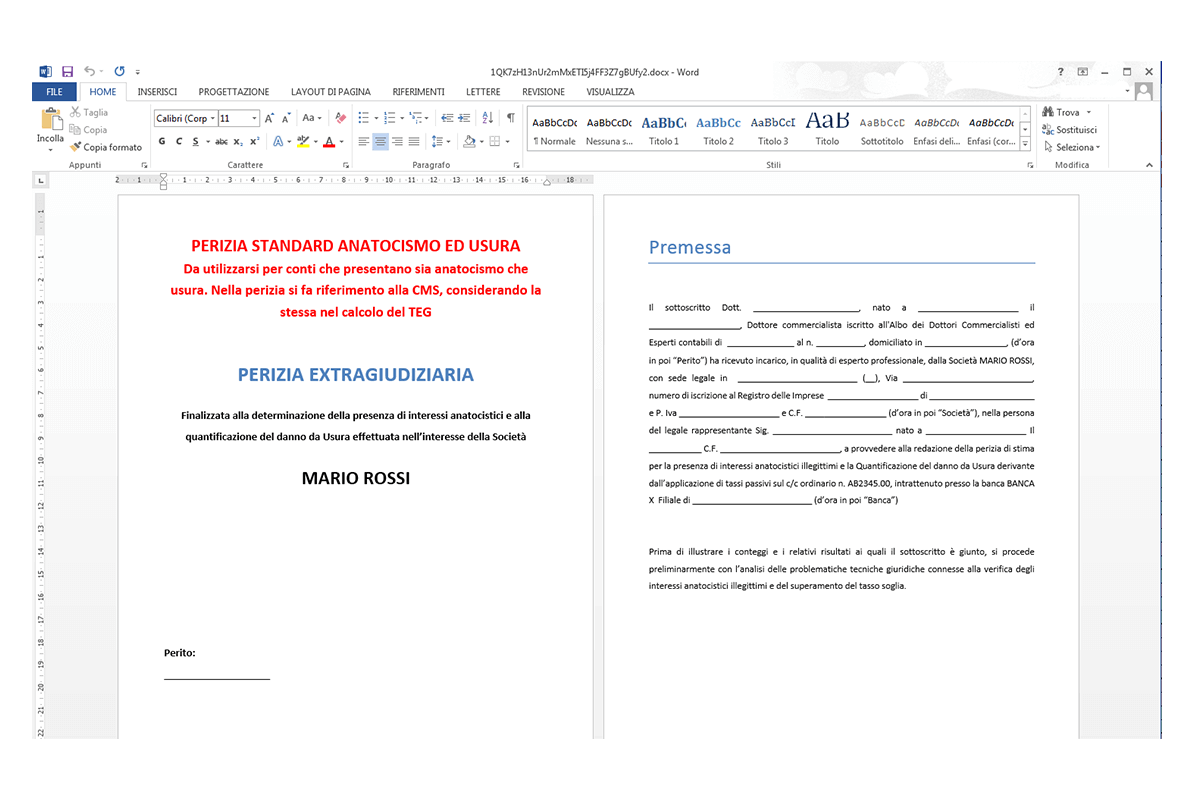Viewport: 1193px width, 800px height.
Task: Apply subscript formatting
Action: coord(238,142)
